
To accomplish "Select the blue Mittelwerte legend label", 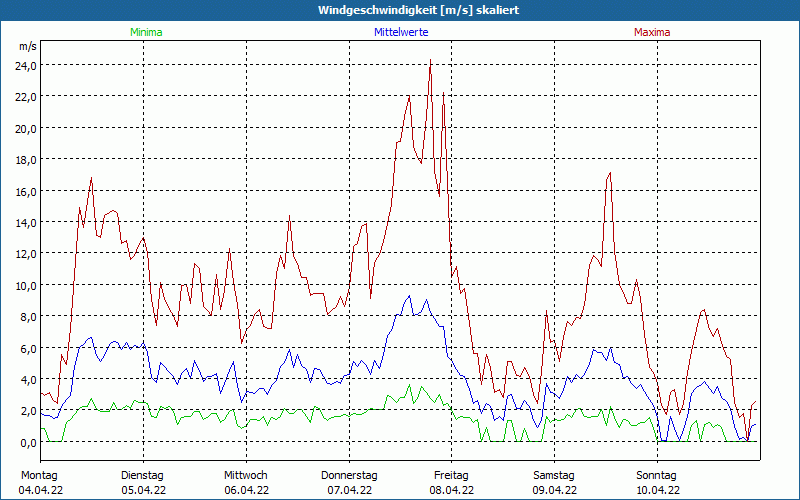I will tap(399, 32).
